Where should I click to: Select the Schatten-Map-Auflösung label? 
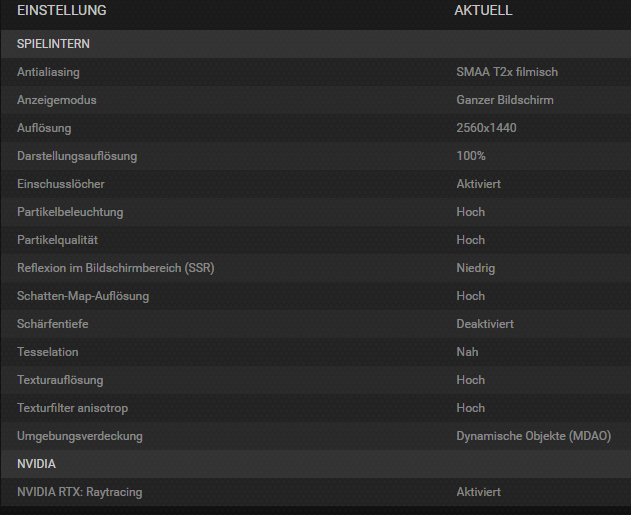click(83, 296)
